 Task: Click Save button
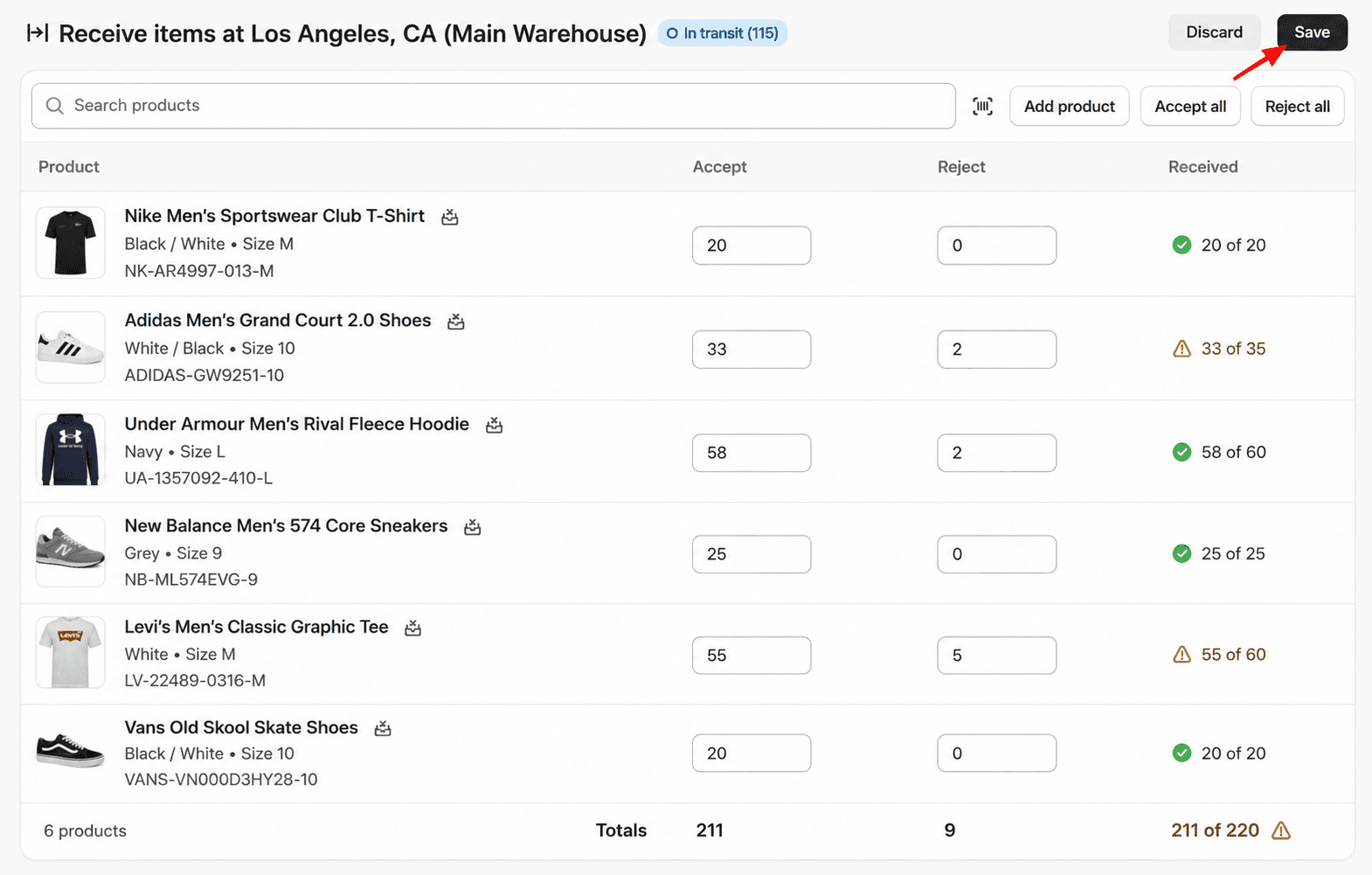coord(1312,32)
